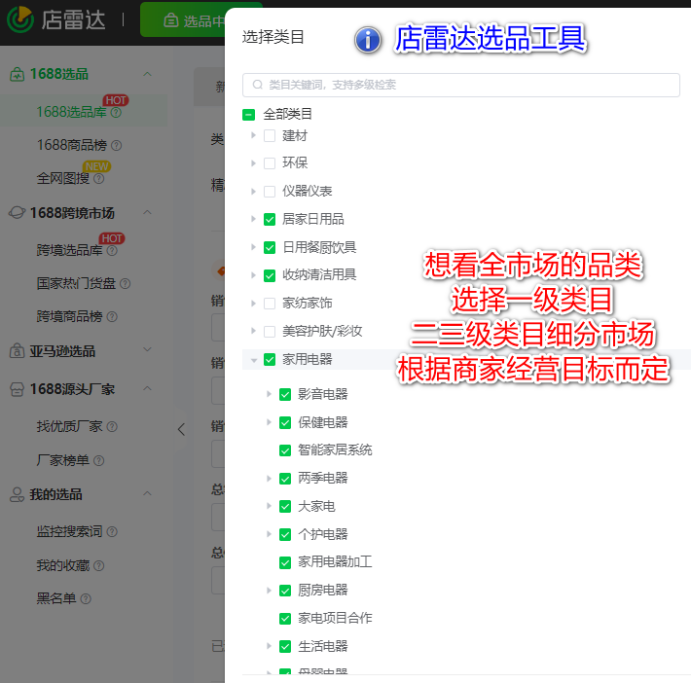692x684 pixels.
Task: Open help icon beside 厂家榜单
Action: (99, 461)
